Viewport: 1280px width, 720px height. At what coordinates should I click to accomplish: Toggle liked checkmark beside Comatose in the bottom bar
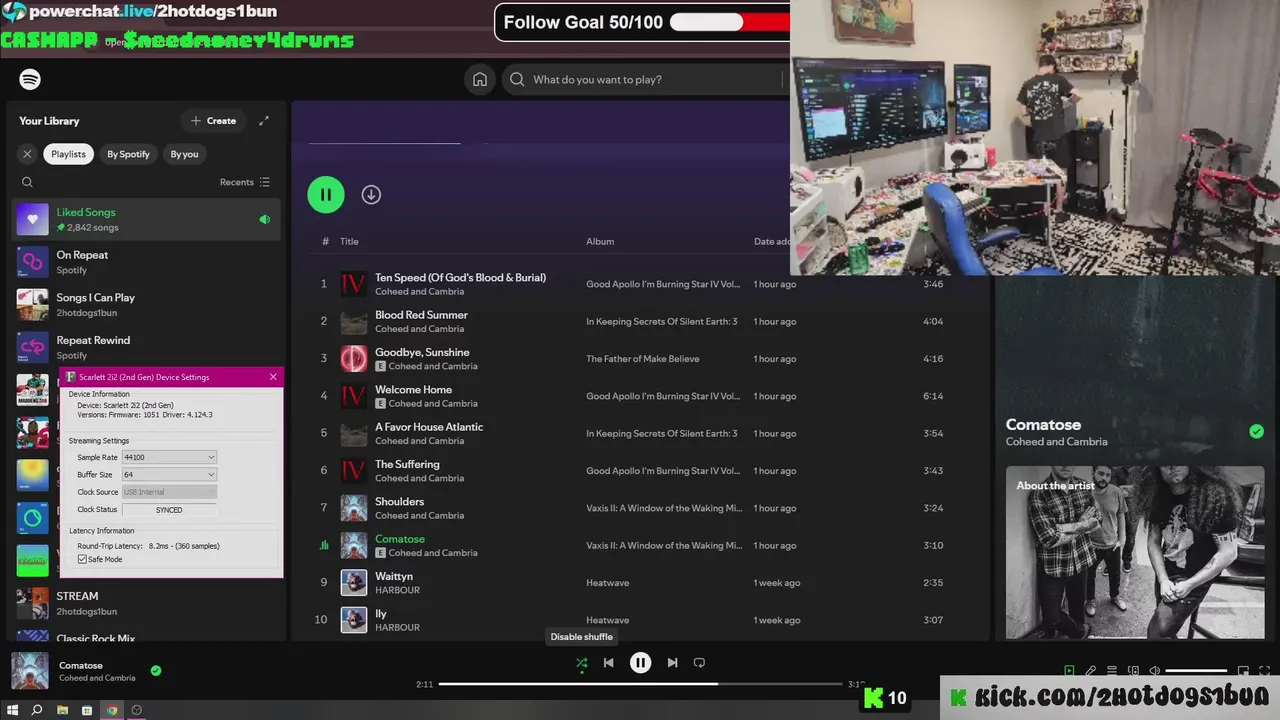click(x=156, y=671)
